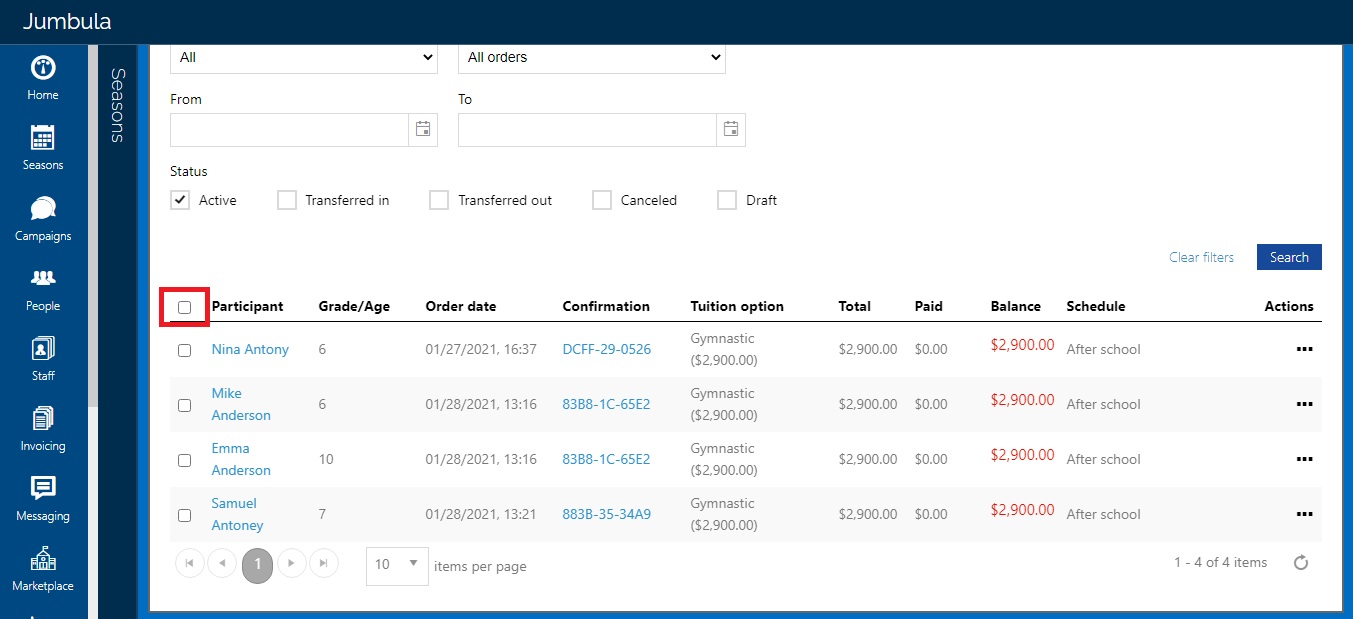
Task: Open Messaging chat icon
Action: point(43,488)
